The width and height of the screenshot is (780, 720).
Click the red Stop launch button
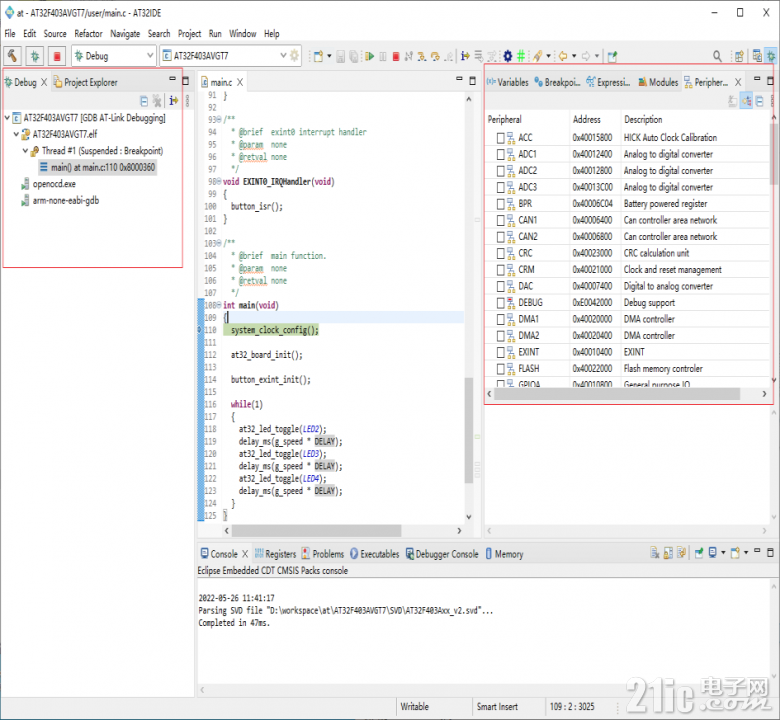(x=57, y=56)
